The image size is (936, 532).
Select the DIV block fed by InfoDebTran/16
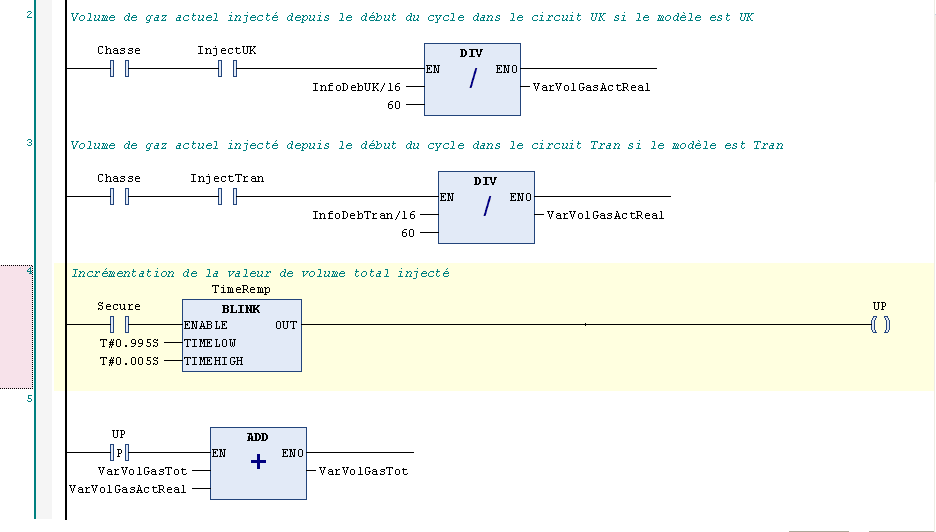tap(486, 207)
